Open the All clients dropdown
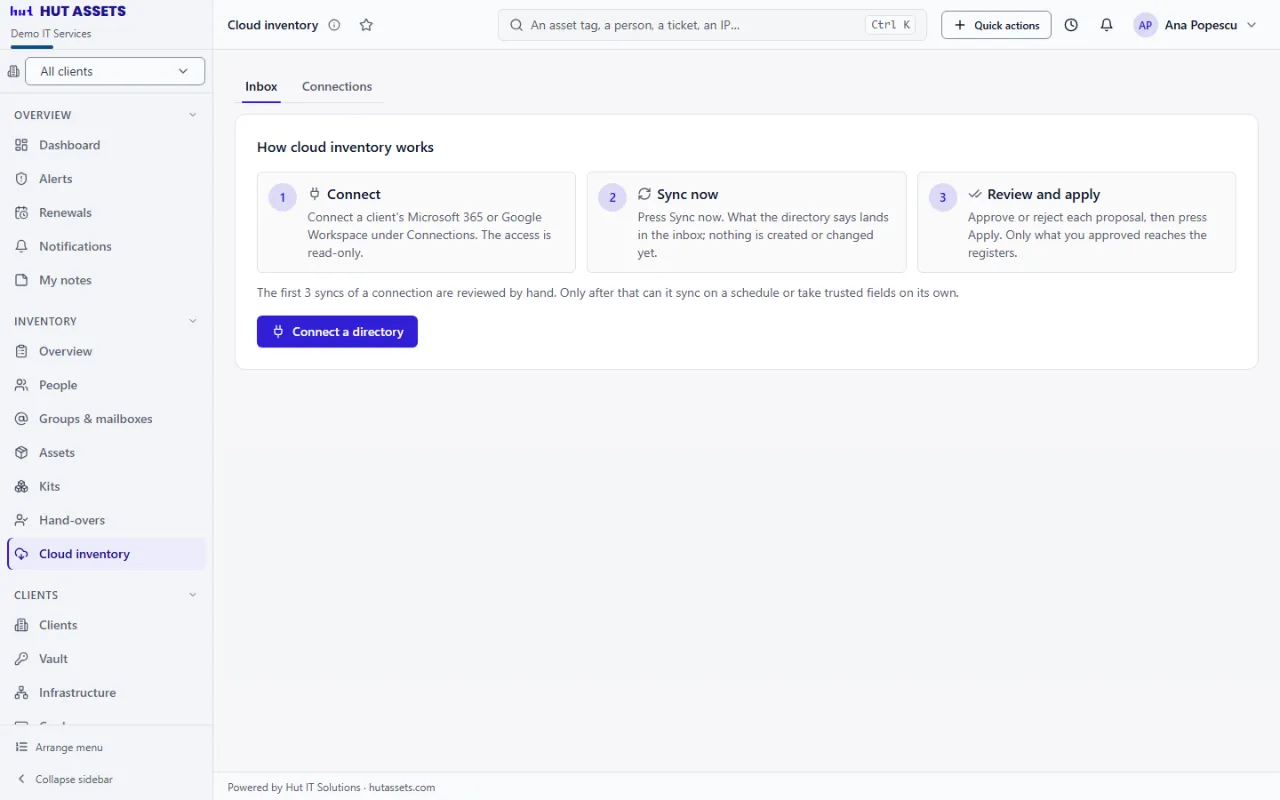 (x=115, y=71)
